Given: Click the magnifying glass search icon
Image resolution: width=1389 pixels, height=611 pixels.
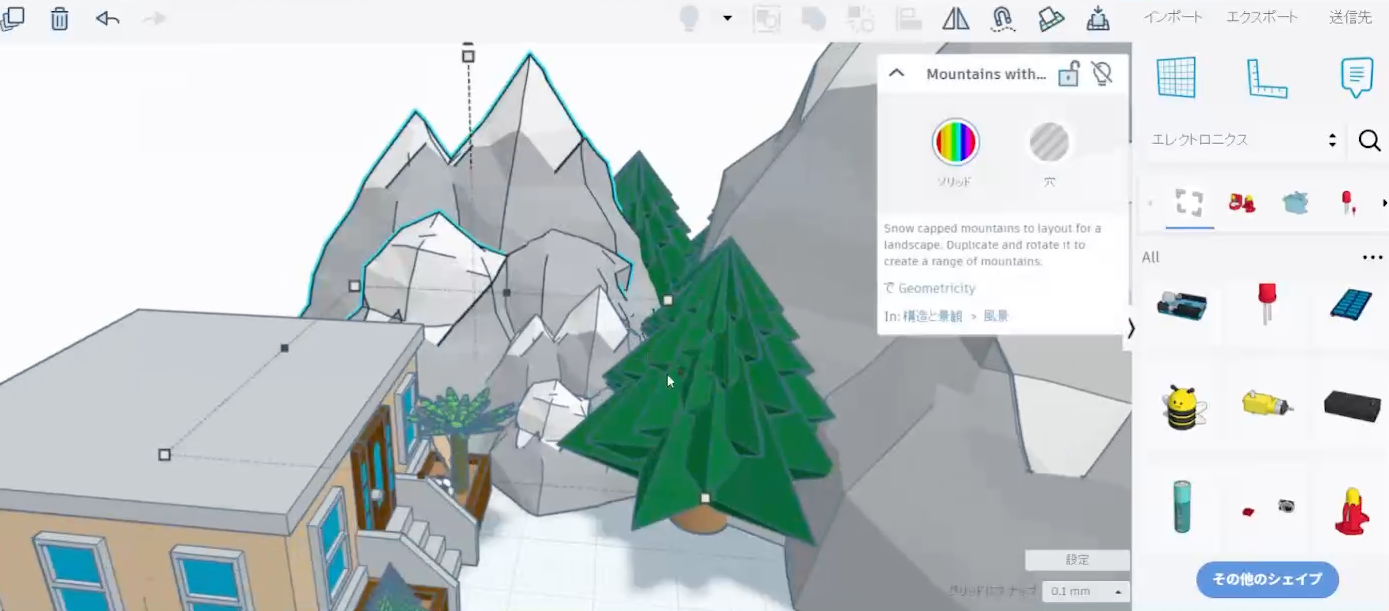Looking at the screenshot, I should [1369, 141].
